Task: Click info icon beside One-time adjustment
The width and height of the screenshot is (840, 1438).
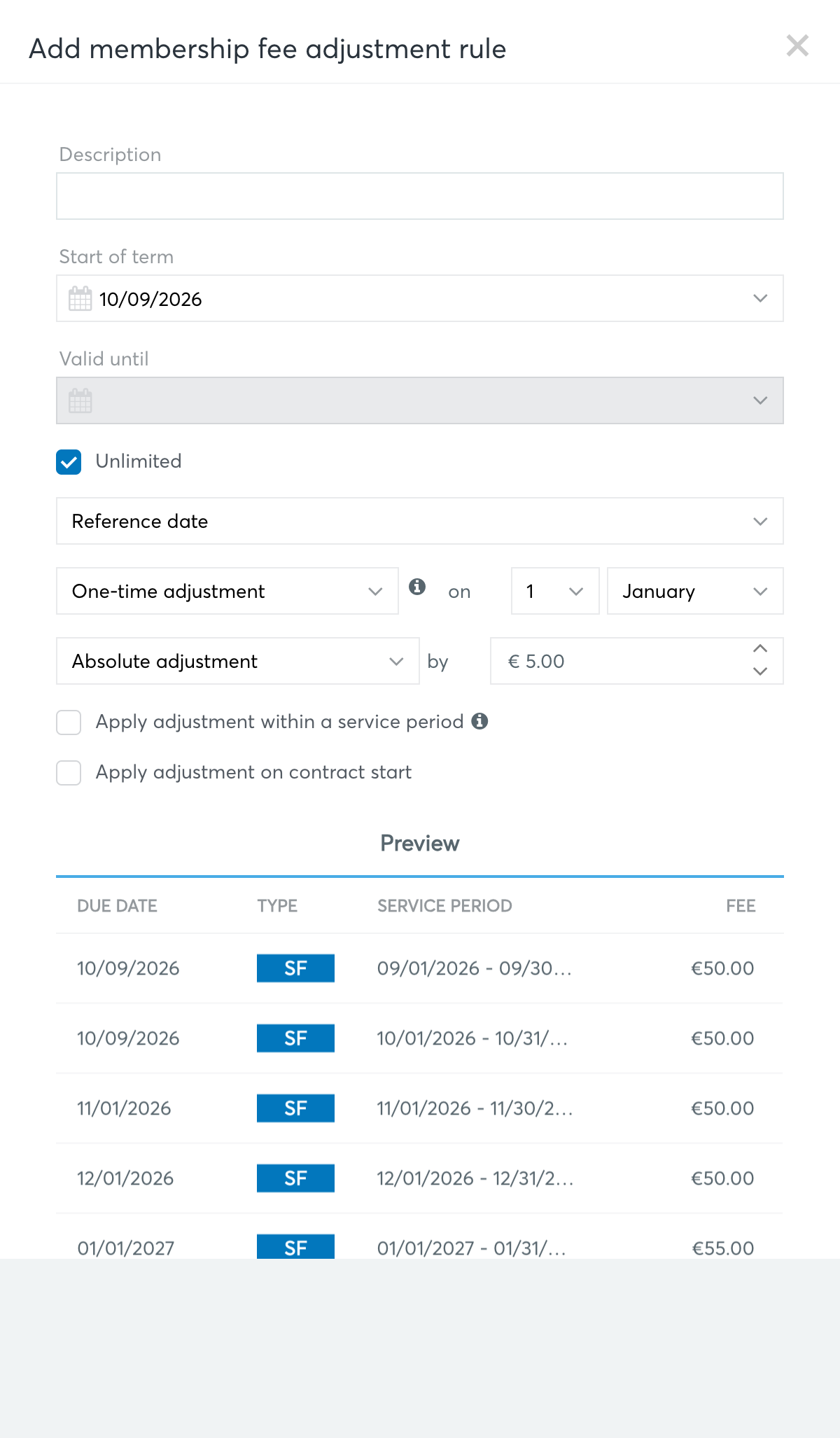Action: 417,587
